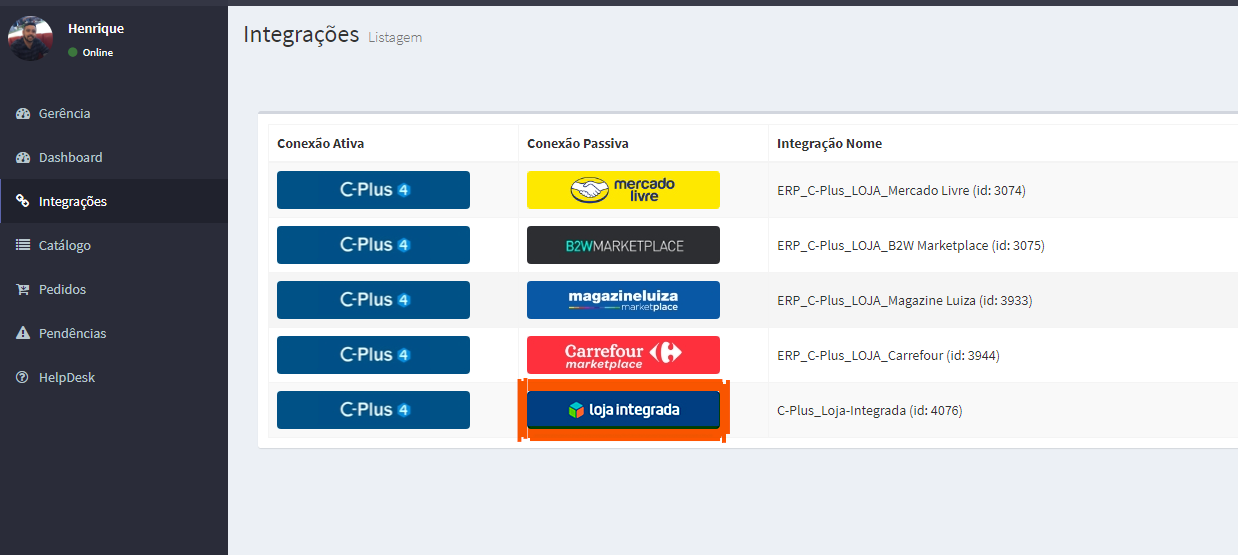Open the B2W Marketplace passive connection logo
Screen dimensions: 1238x555
(x=623, y=245)
